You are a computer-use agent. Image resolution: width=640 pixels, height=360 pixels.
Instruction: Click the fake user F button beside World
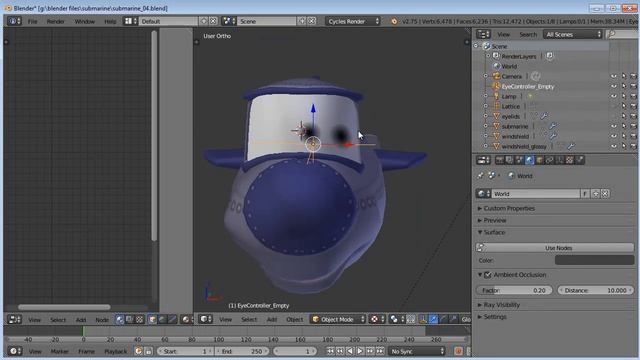click(585, 194)
